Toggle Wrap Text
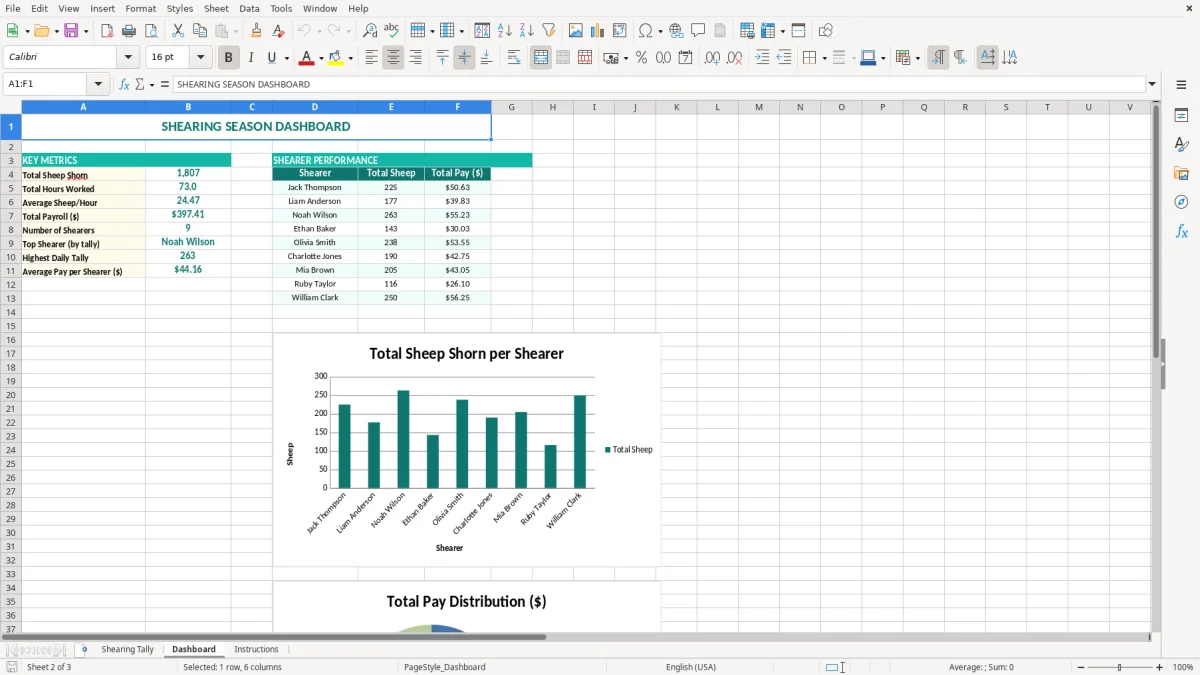Image resolution: width=1200 pixels, height=675 pixels. point(514,58)
